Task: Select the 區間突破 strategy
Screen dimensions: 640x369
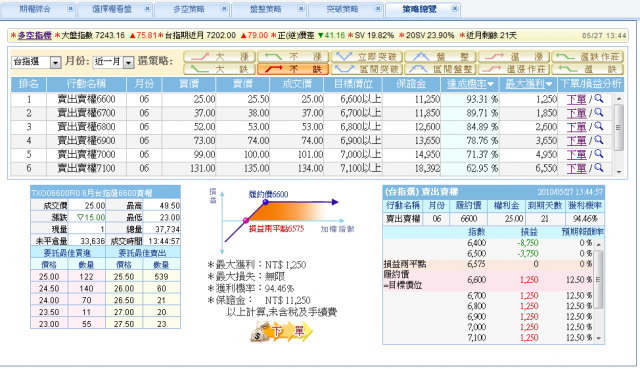Action: point(367,69)
